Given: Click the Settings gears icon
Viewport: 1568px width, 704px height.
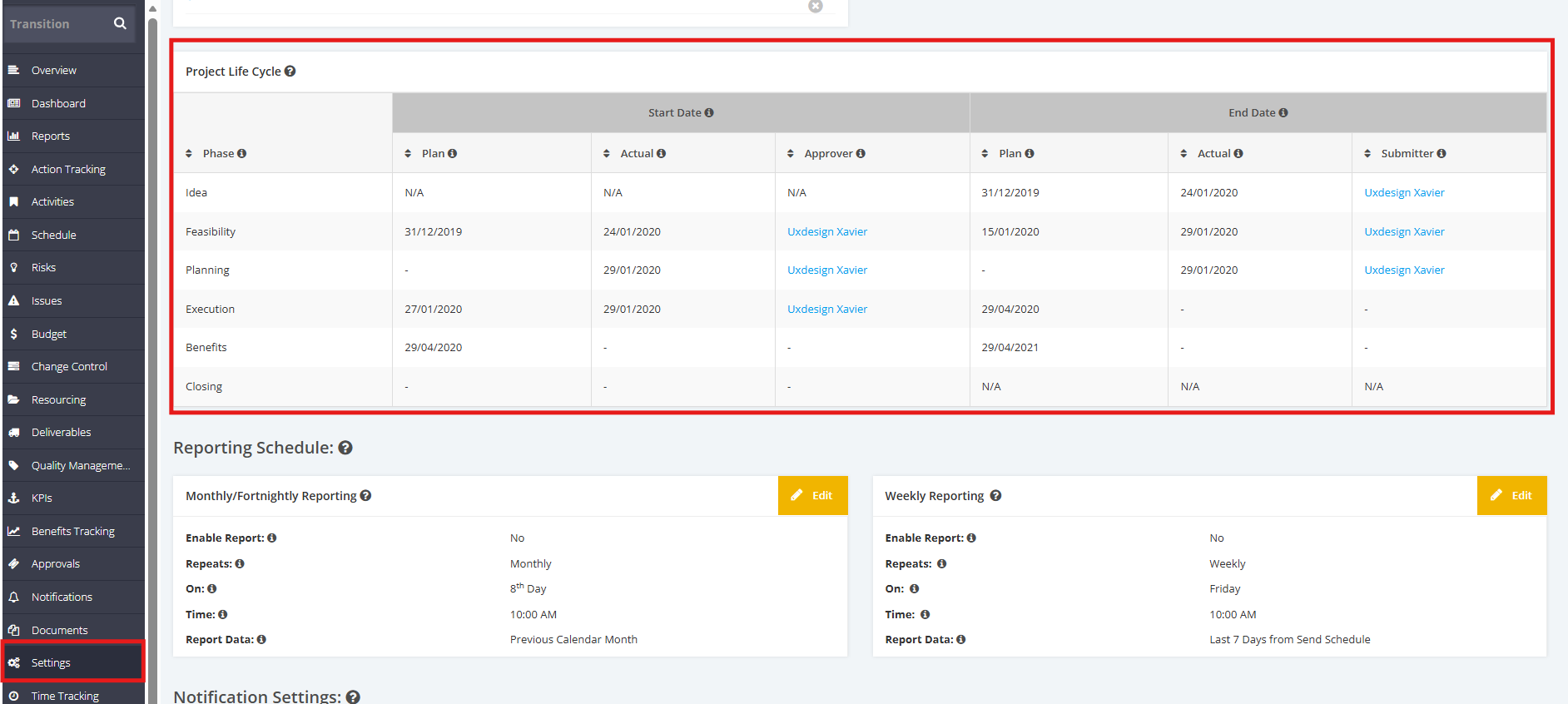Looking at the screenshot, I should pyautogui.click(x=13, y=663).
